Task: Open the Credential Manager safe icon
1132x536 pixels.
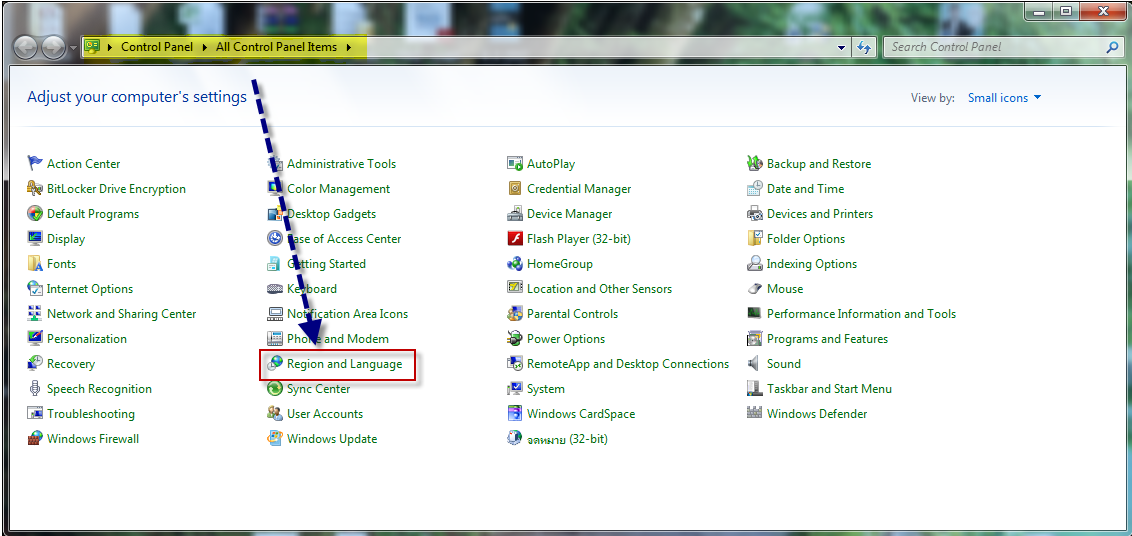Action: pyautogui.click(x=515, y=189)
